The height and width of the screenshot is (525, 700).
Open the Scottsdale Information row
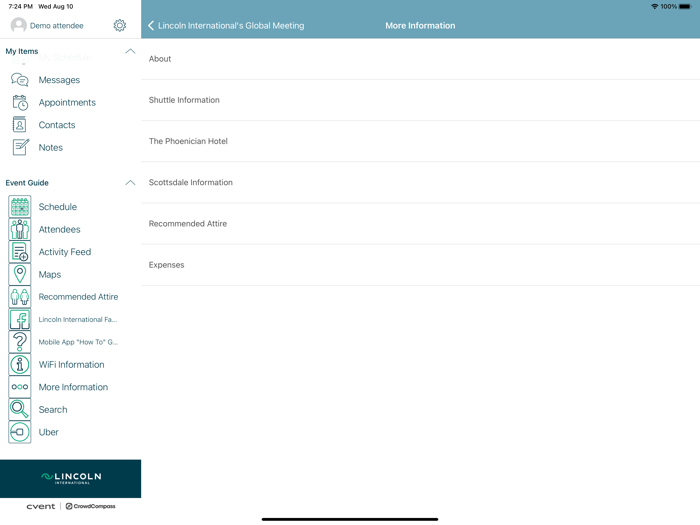pyautogui.click(x=421, y=182)
